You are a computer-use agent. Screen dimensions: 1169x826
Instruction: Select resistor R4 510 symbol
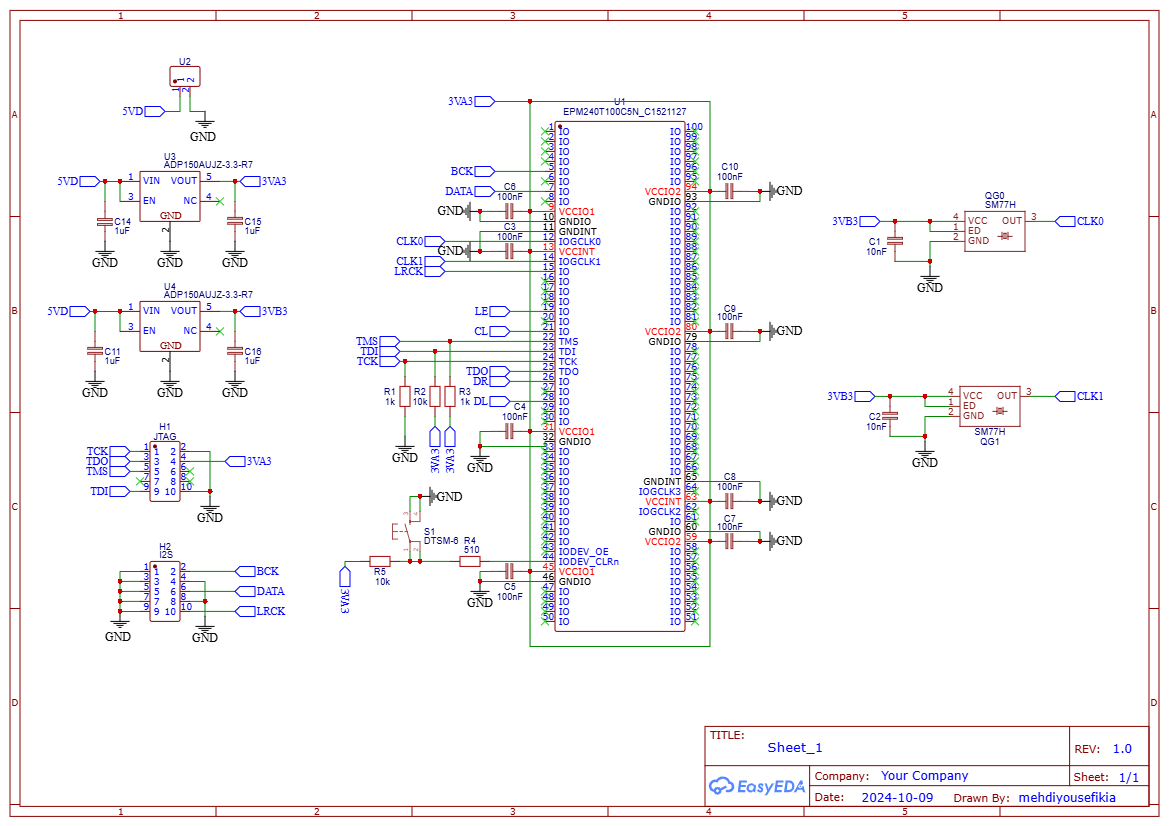(470, 561)
